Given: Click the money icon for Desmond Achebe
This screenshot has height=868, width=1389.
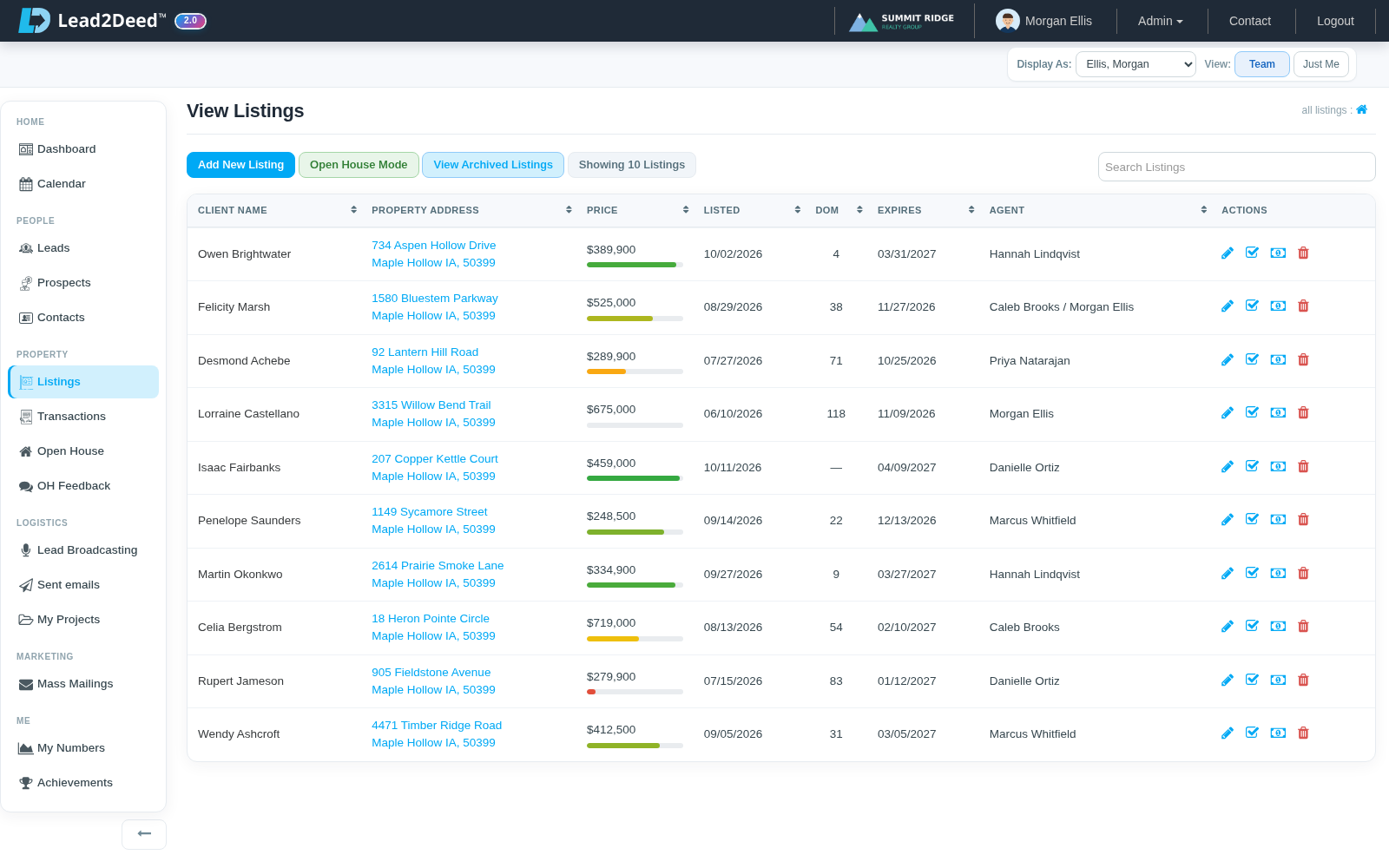Looking at the screenshot, I should point(1278,359).
